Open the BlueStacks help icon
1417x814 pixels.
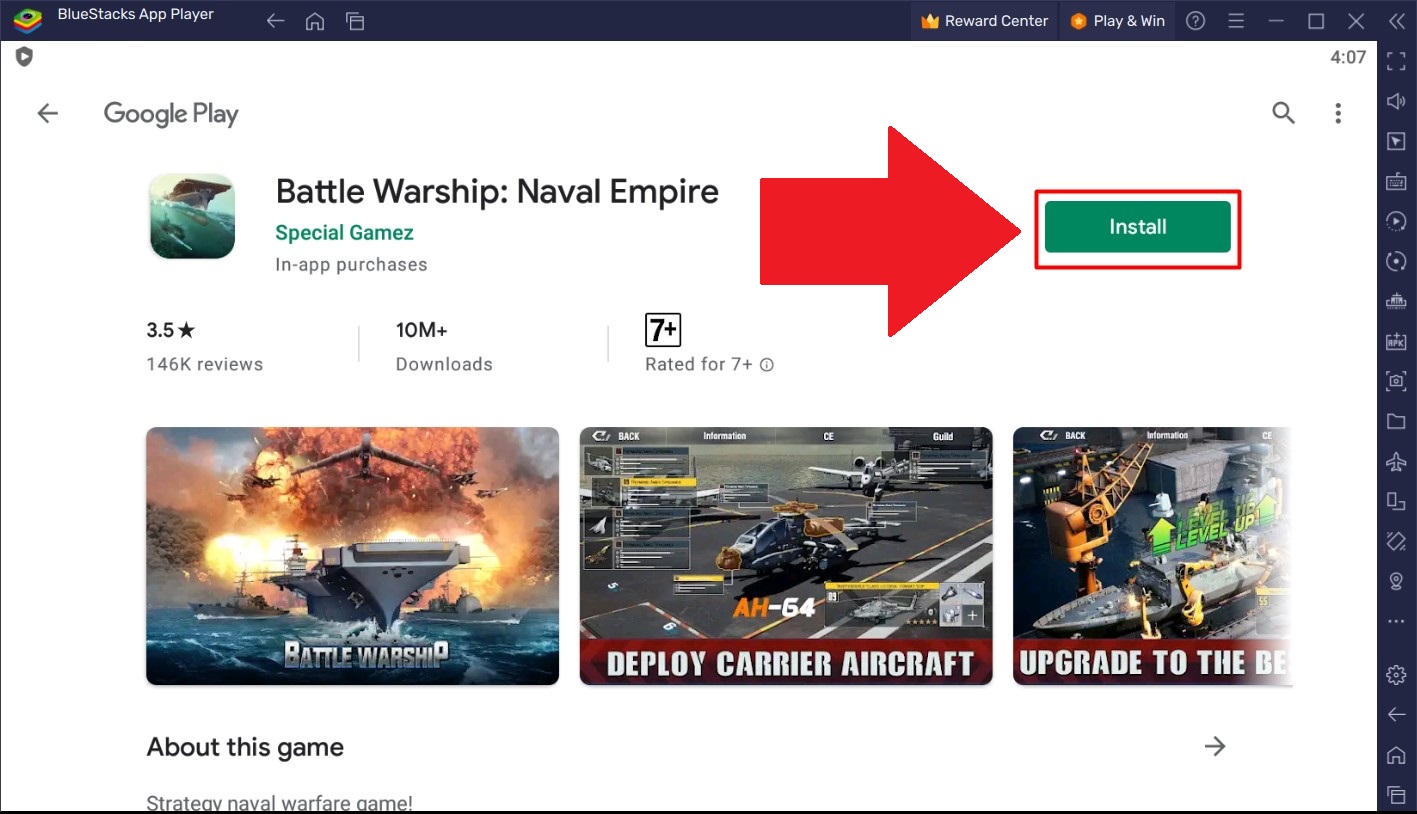click(1195, 21)
